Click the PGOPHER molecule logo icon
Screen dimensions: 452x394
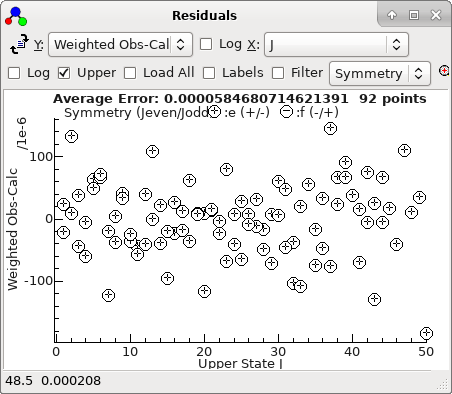(x=16, y=16)
